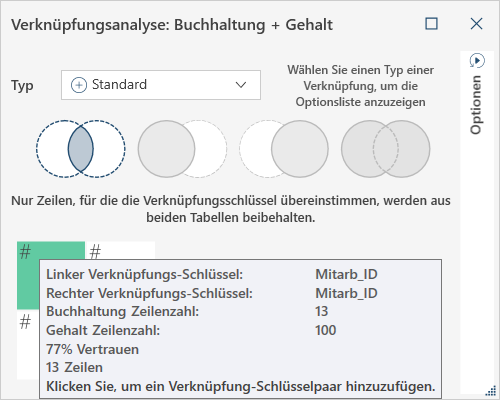Click the "77% Vertrauen" tooltip line
This screenshot has height=400, width=500.
click(92, 349)
